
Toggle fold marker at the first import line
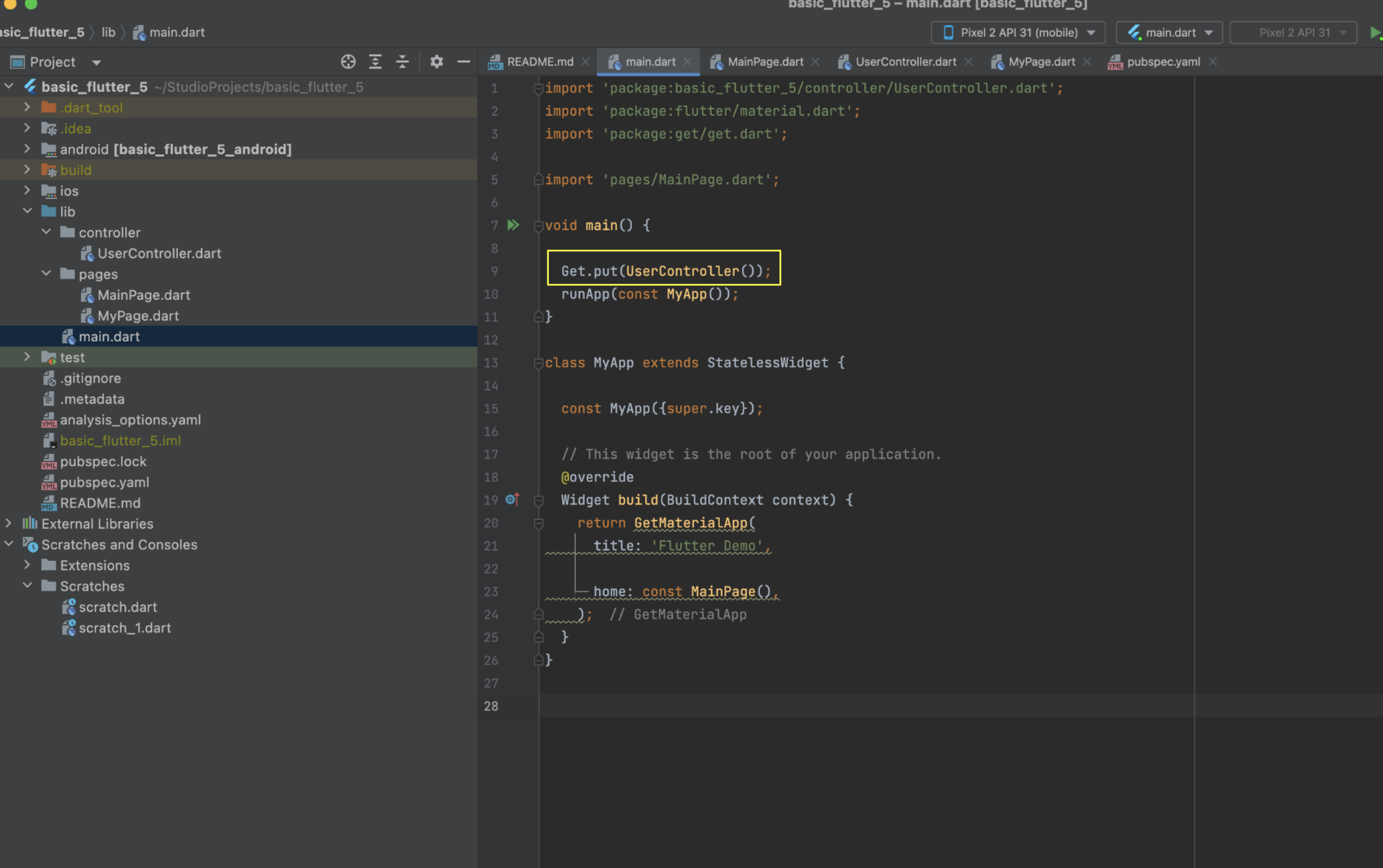[x=538, y=88]
